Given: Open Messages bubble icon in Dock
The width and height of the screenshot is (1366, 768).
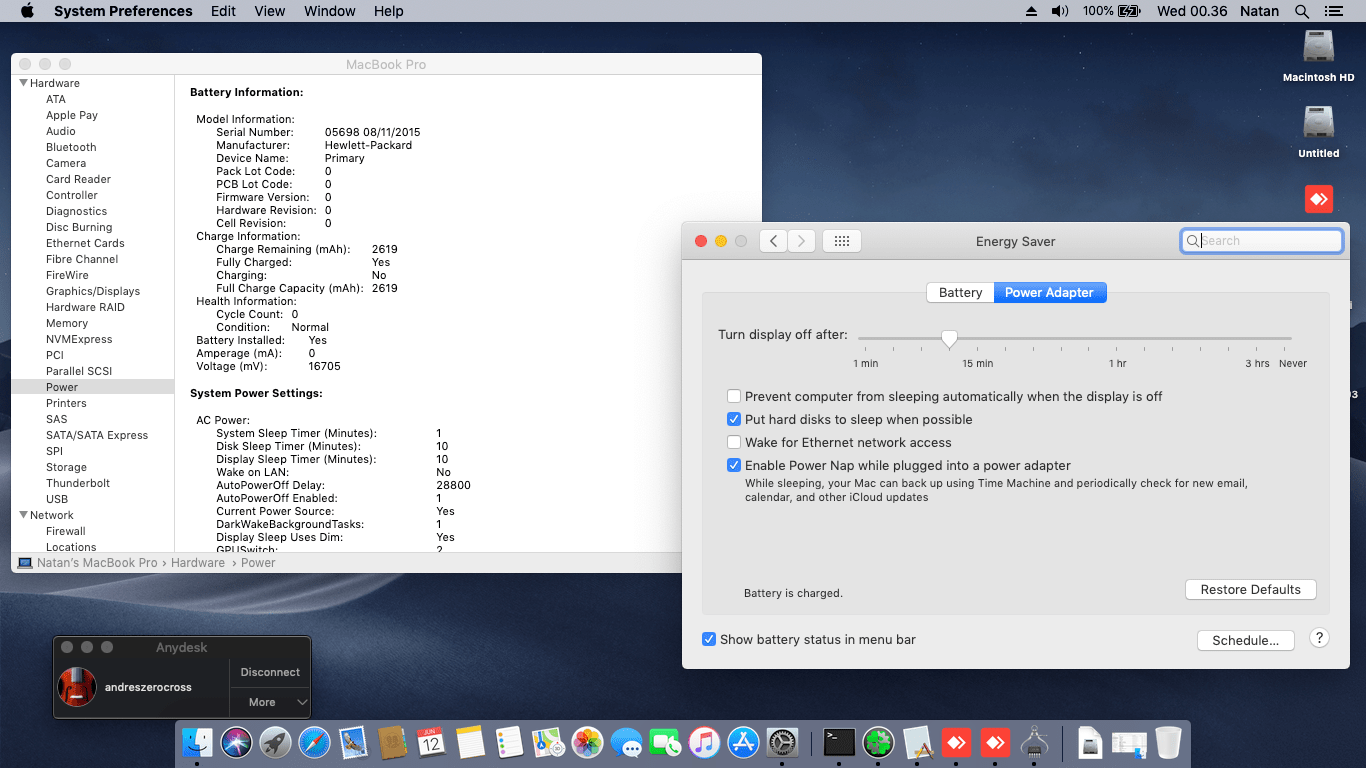Looking at the screenshot, I should click(626, 742).
